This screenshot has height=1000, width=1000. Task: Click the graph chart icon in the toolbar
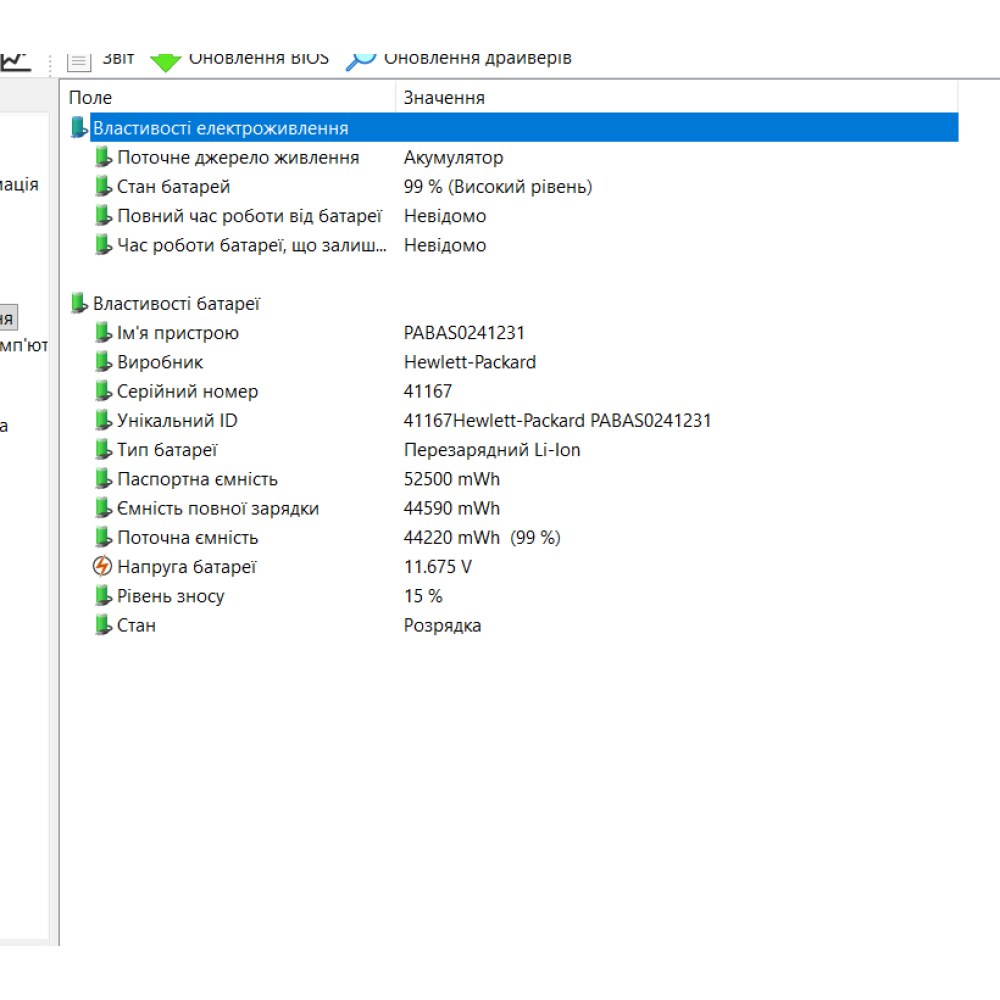(14, 60)
